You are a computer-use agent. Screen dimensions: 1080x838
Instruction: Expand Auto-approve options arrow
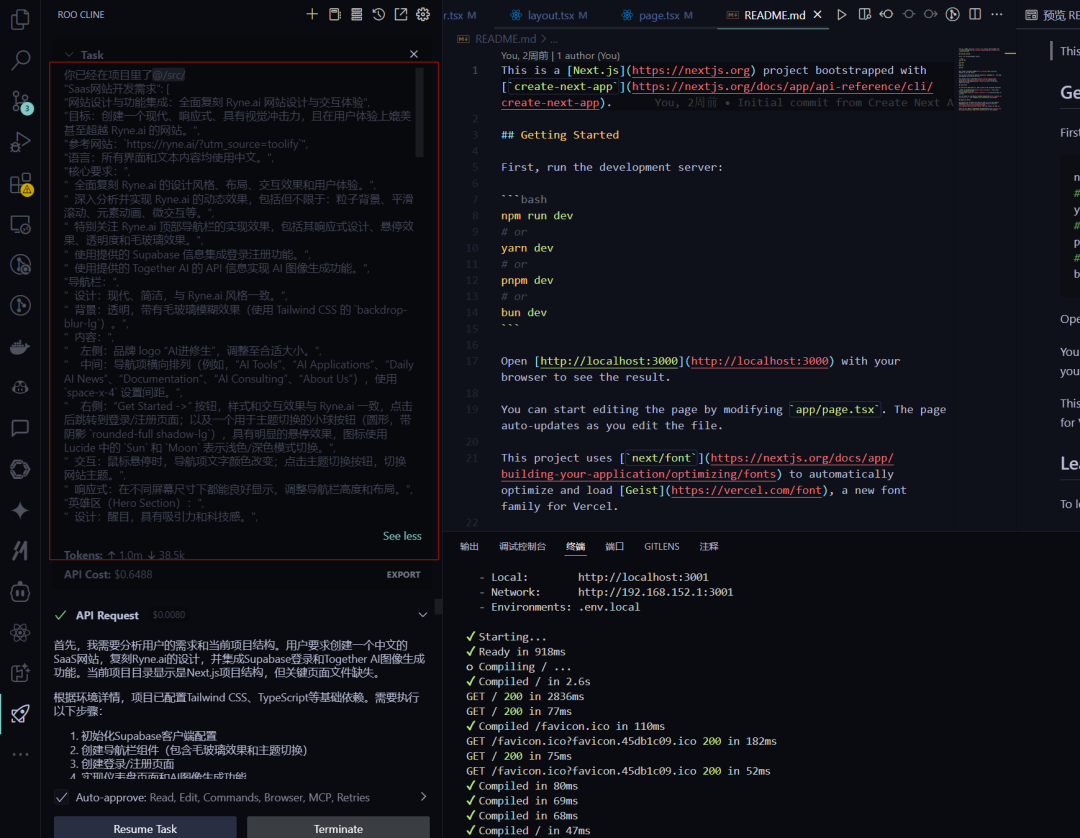pos(423,797)
